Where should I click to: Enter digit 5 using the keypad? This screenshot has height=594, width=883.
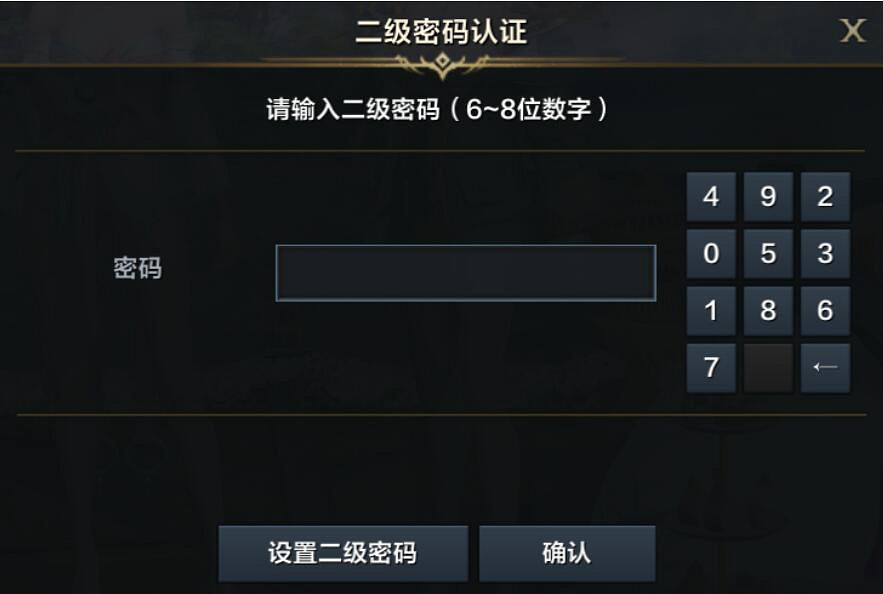(x=768, y=254)
